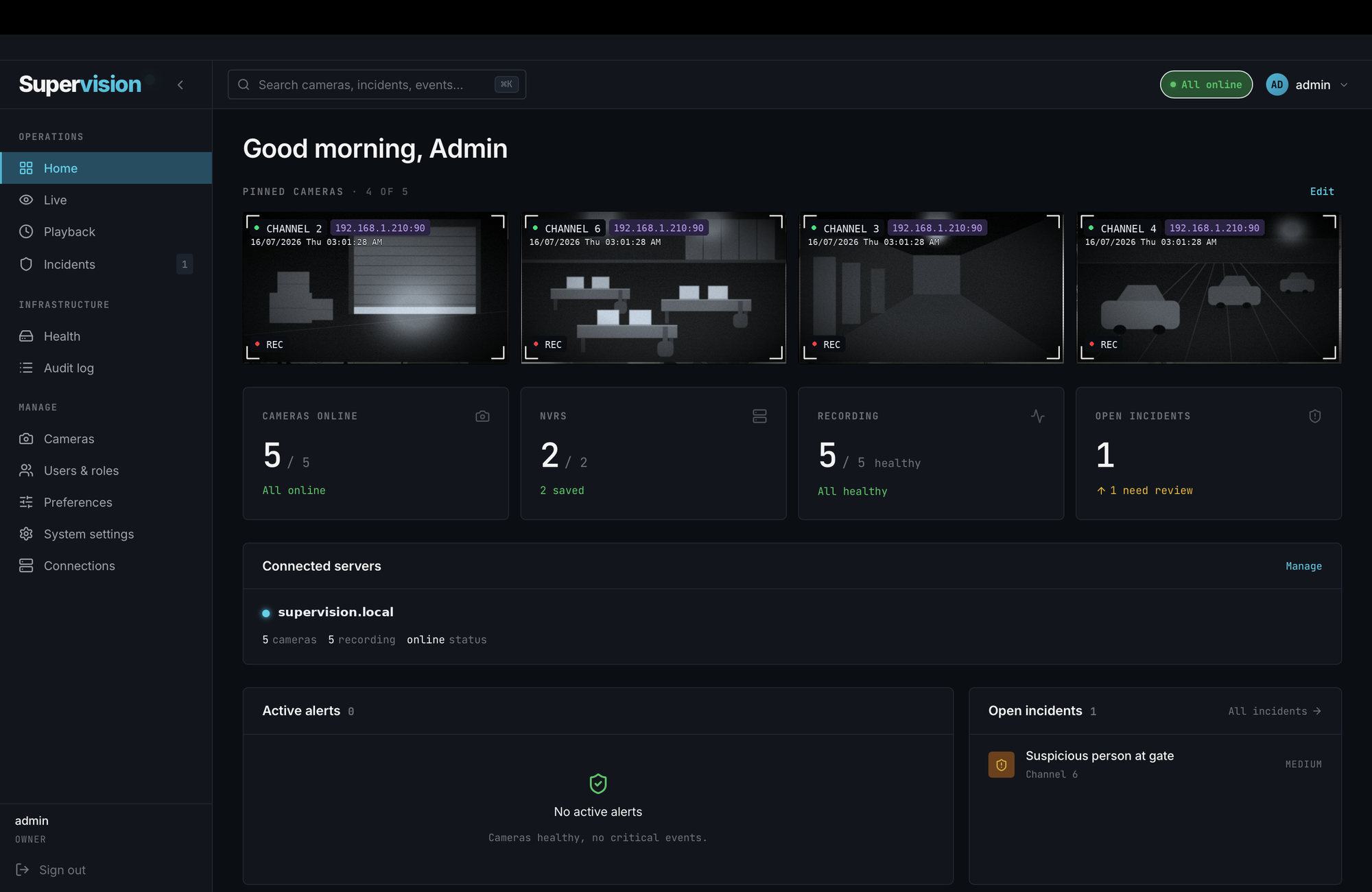Click the Open Incidents stat card
The height and width of the screenshot is (892, 1372).
(1209, 454)
